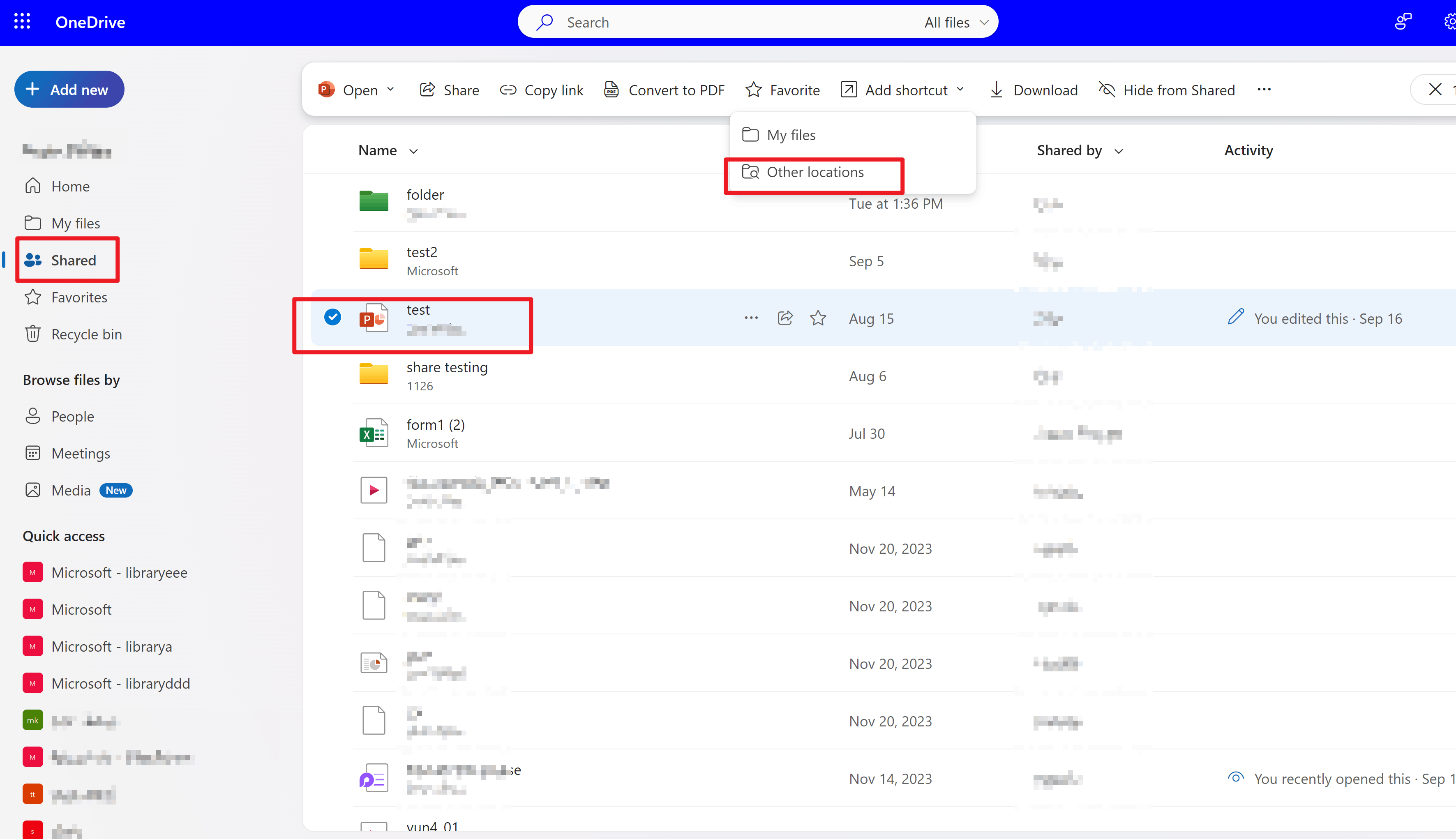Select My files in the shortcut menu

point(853,135)
